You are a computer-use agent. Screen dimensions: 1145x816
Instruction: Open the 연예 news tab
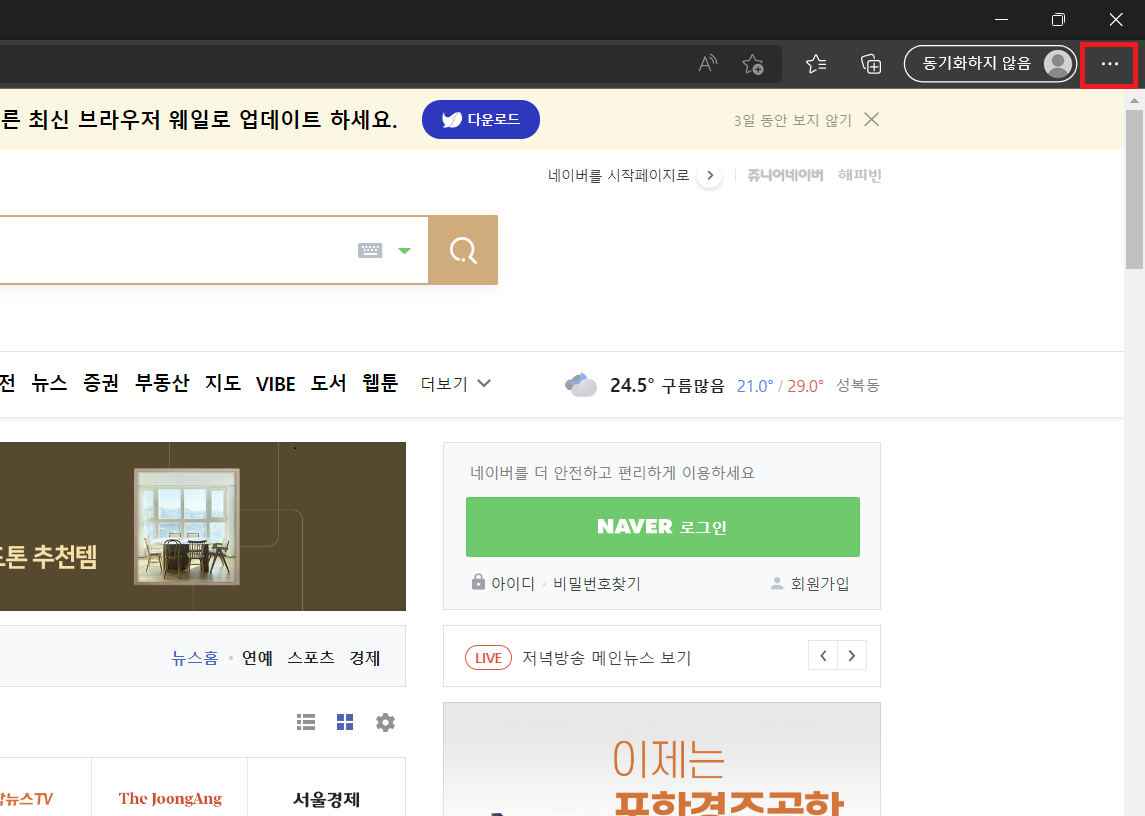[257, 658]
